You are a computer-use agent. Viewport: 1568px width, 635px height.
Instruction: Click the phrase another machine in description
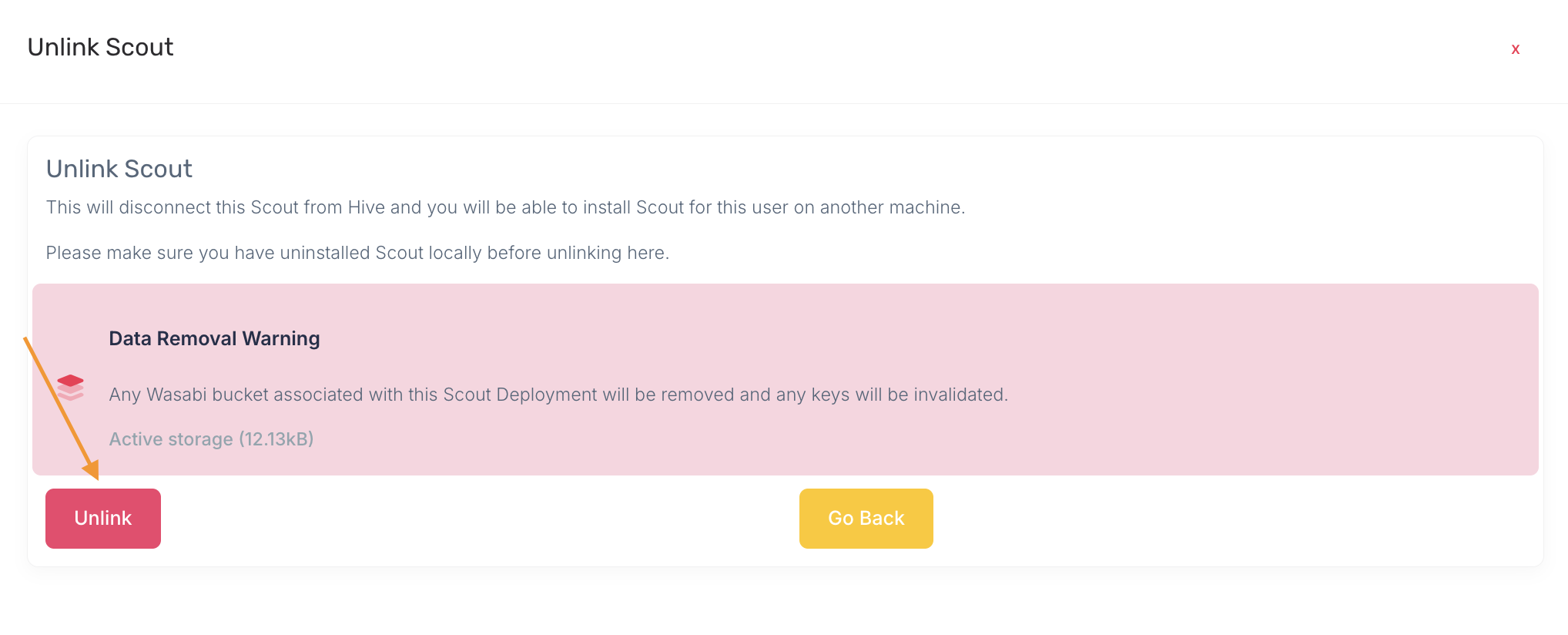click(890, 207)
